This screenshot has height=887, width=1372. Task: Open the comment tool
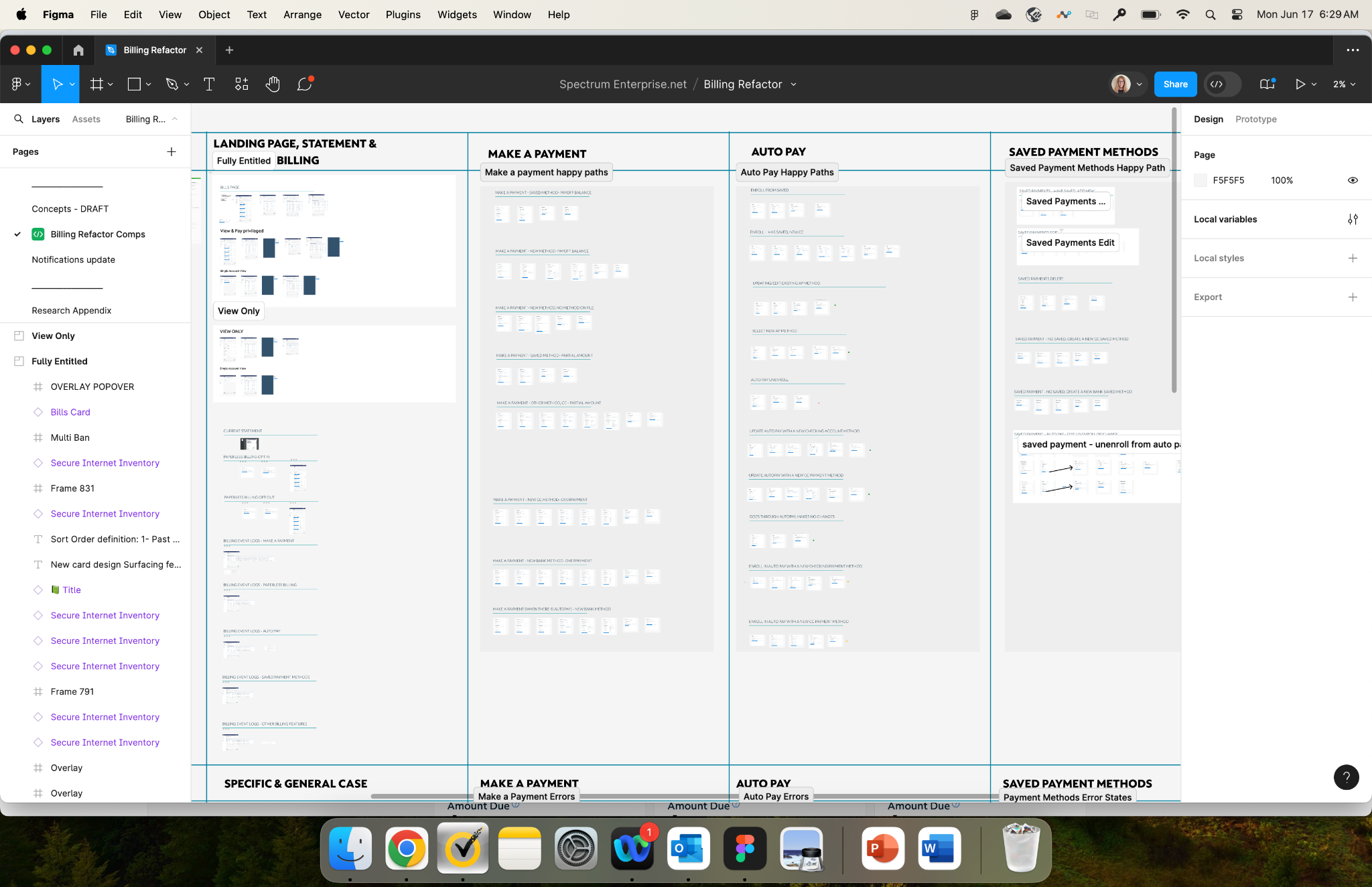pos(305,84)
